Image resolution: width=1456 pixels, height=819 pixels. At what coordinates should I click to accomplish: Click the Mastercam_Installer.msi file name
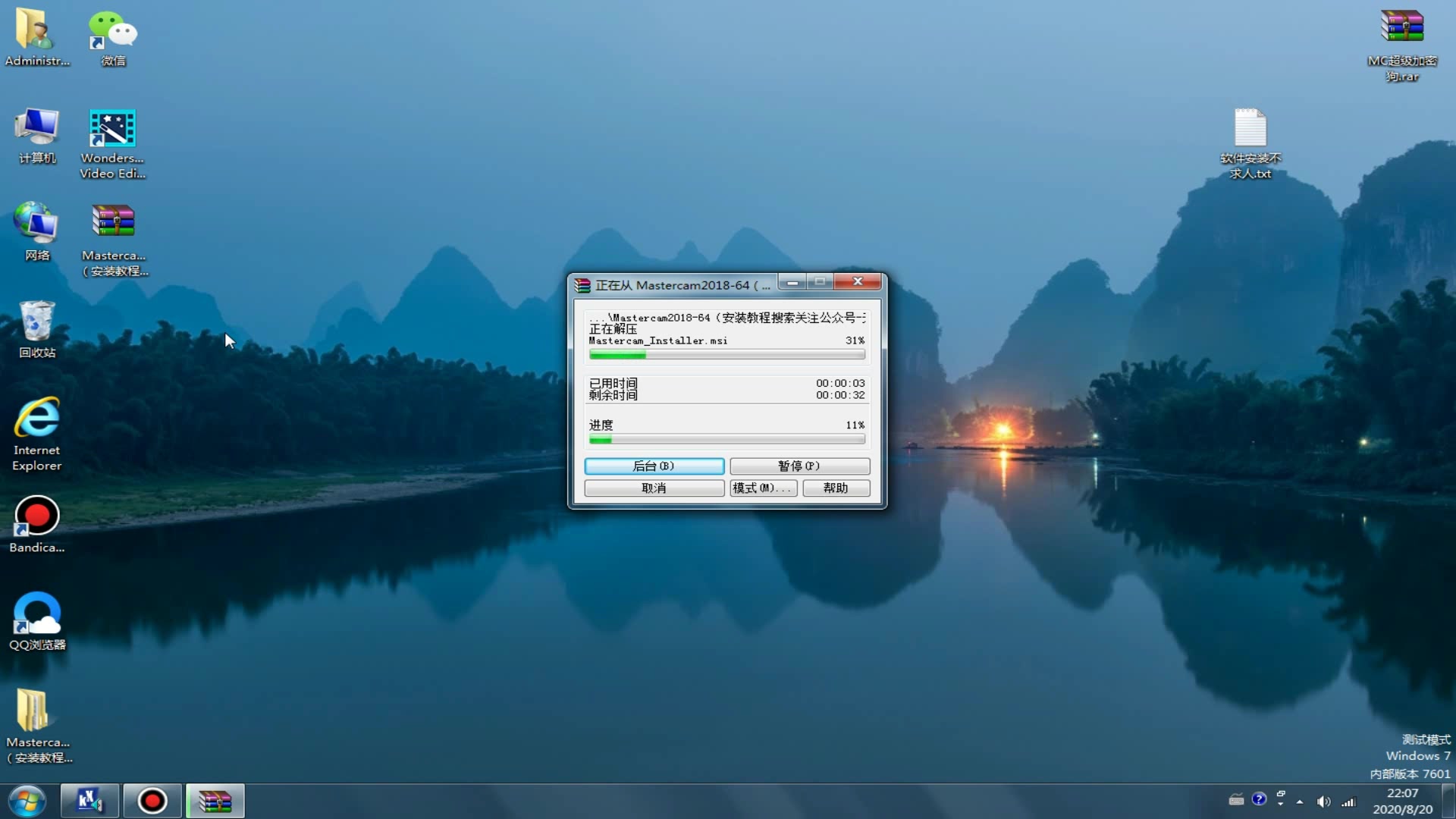pos(657,340)
